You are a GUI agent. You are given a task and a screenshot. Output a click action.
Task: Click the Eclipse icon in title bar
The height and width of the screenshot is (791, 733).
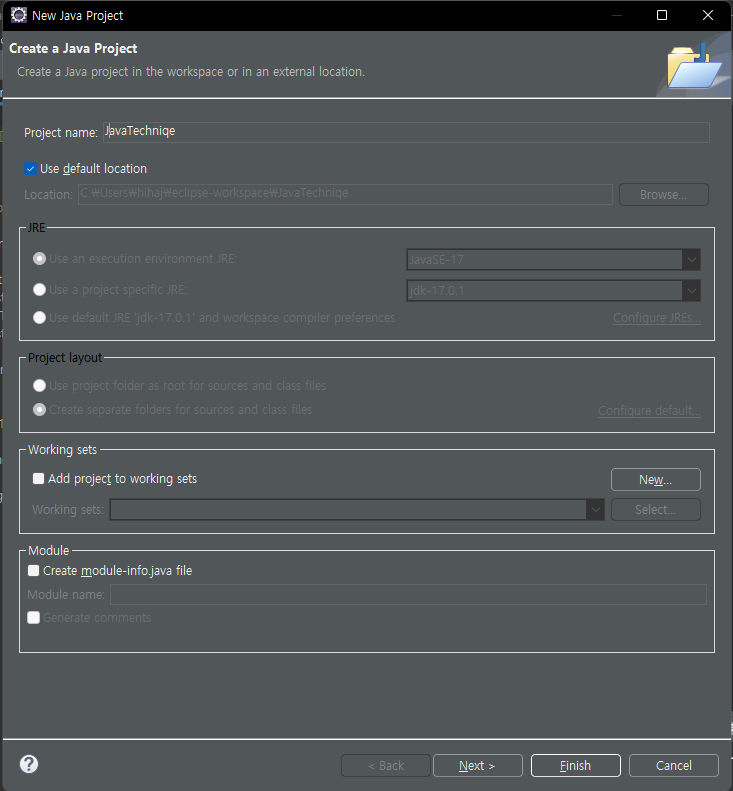(19, 15)
